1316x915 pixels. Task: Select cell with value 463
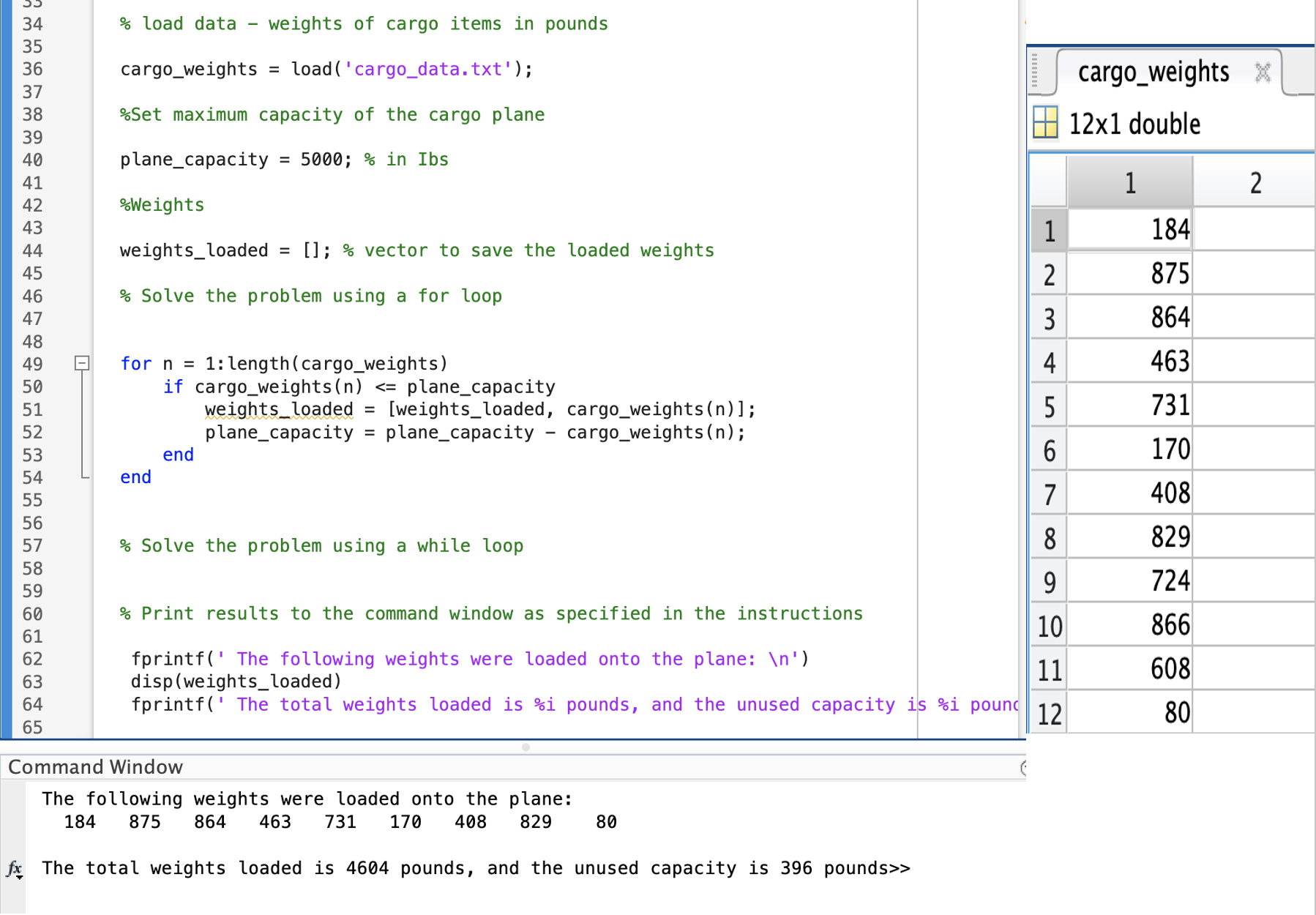click(1130, 362)
